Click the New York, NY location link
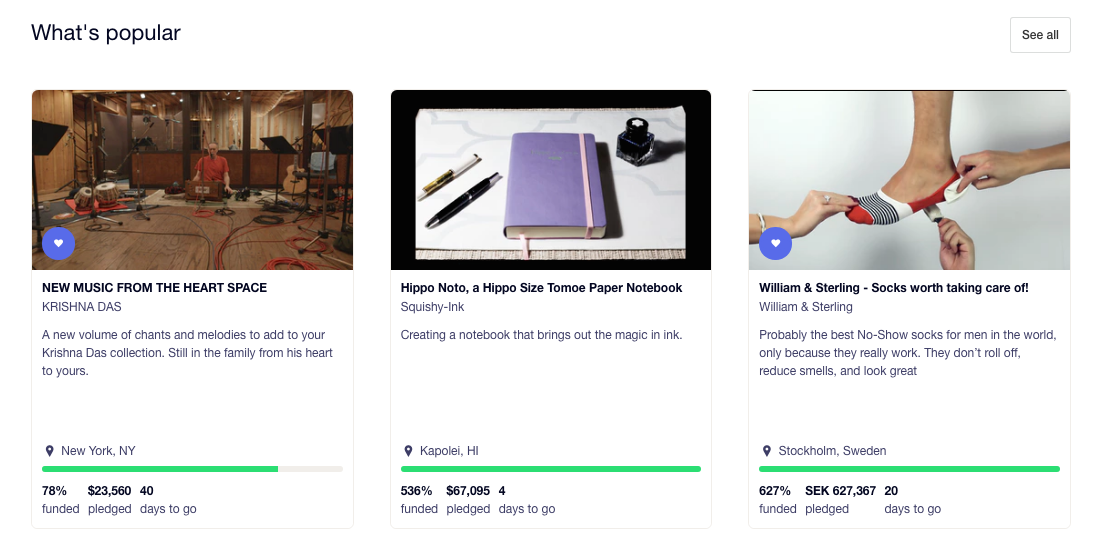The image size is (1108, 559). 98,451
